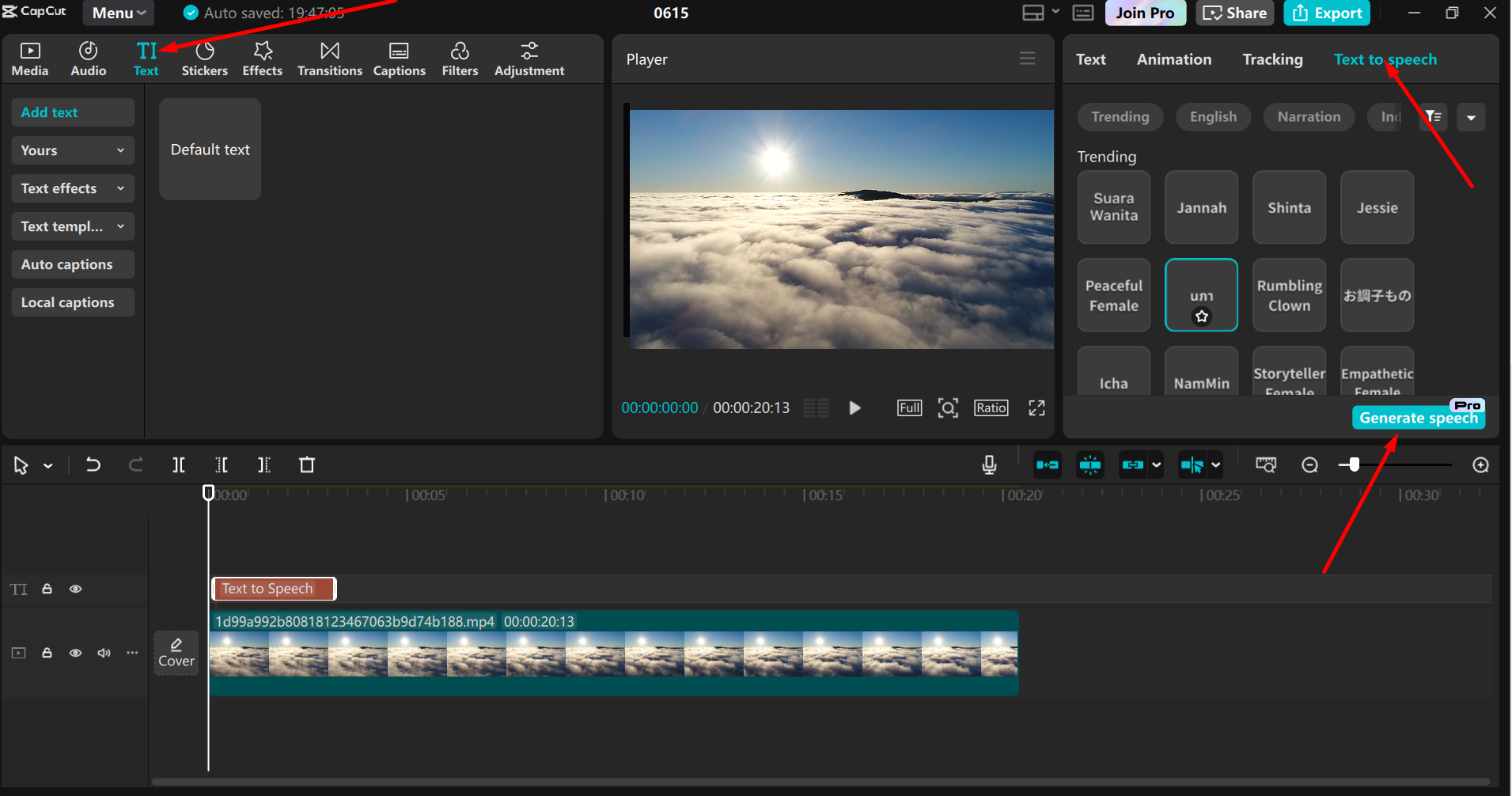Split the clip at playhead

coord(180,464)
